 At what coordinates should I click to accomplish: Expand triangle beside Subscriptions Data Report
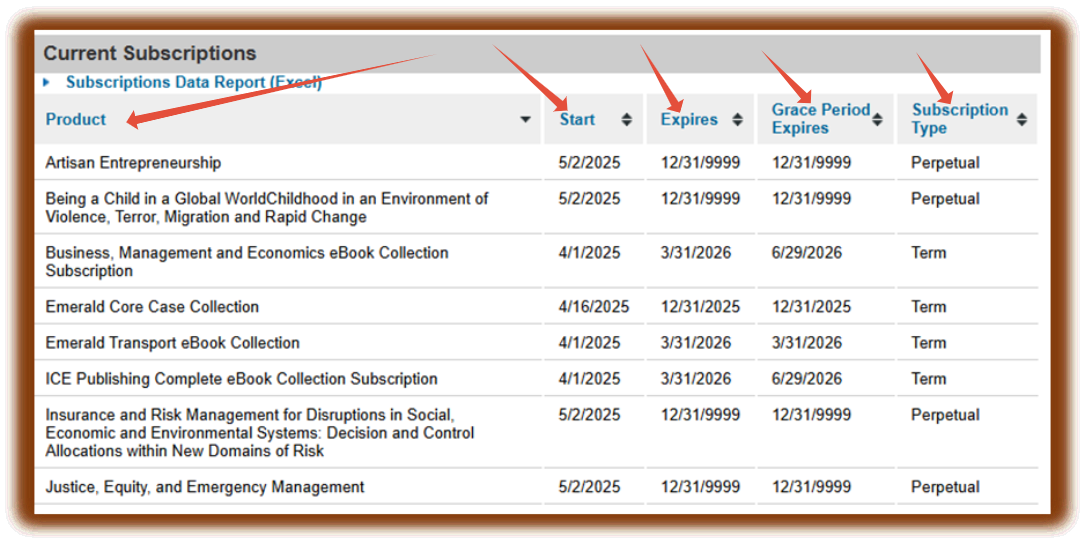click(46, 82)
